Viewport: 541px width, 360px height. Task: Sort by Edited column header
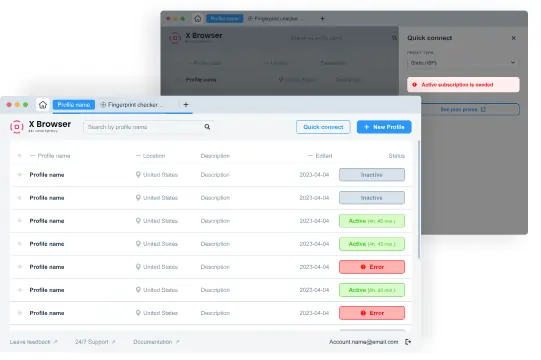pos(320,156)
